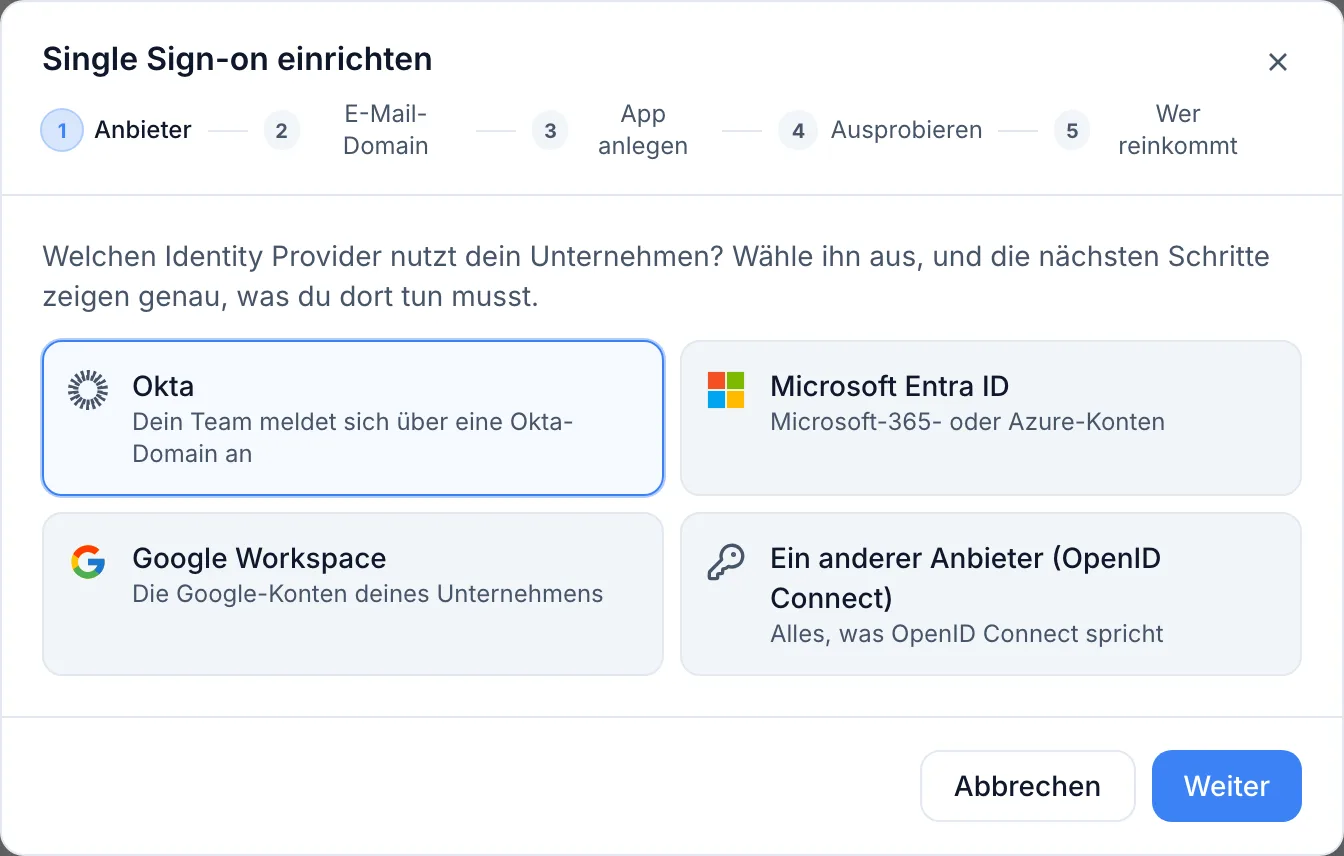Click text 'Microsoft-365- oder Azure-Konten'
1344x856 pixels.
click(x=968, y=422)
